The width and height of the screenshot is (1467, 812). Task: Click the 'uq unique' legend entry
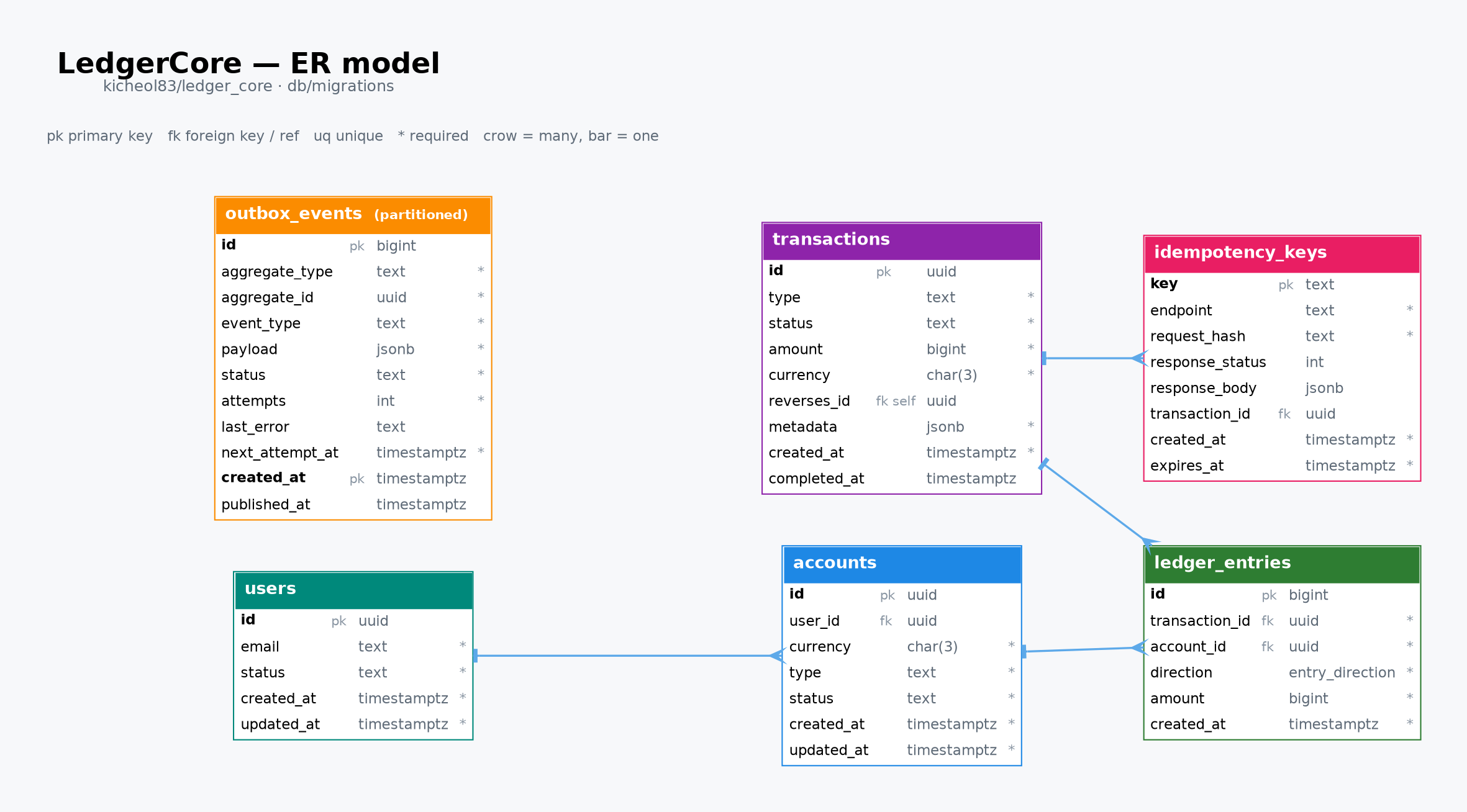(348, 137)
